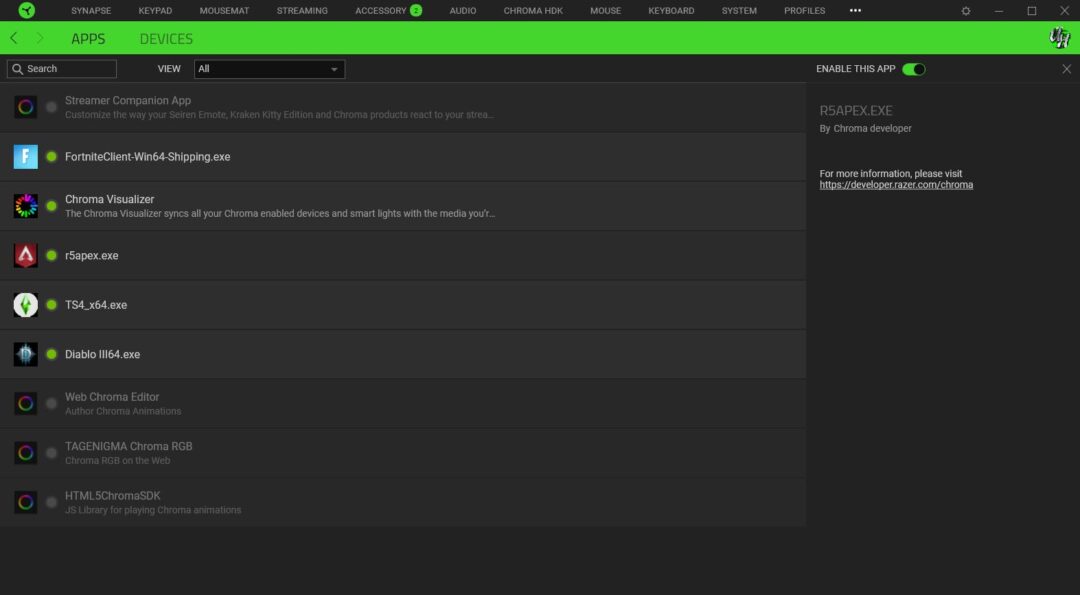Click the Diablo III64.exe game icon
Viewport: 1080px width, 595px height.
click(25, 354)
